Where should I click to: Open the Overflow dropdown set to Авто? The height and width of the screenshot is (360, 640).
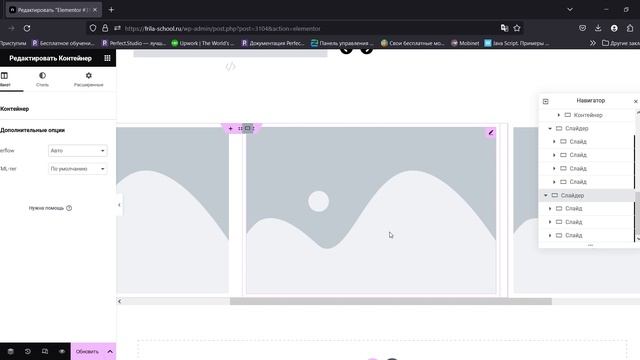tap(78, 151)
